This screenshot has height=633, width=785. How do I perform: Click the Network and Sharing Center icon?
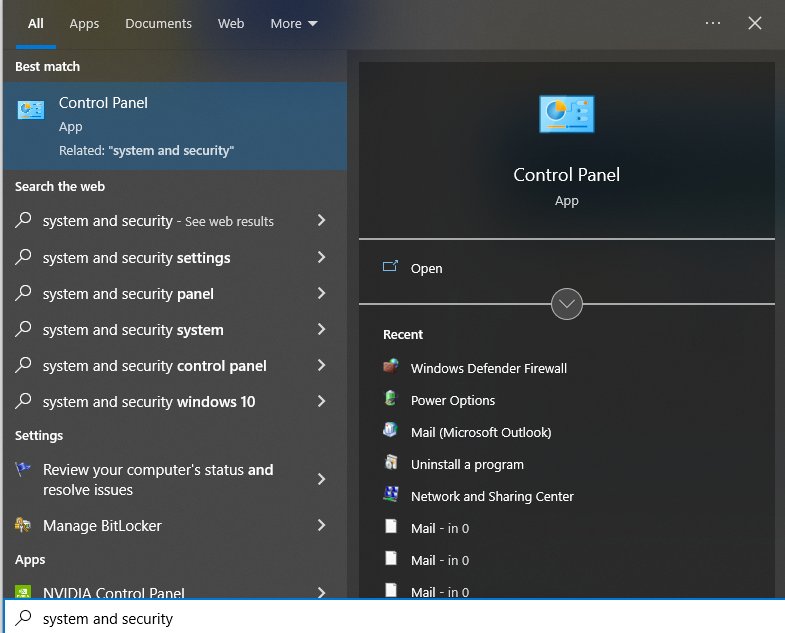[x=390, y=494]
